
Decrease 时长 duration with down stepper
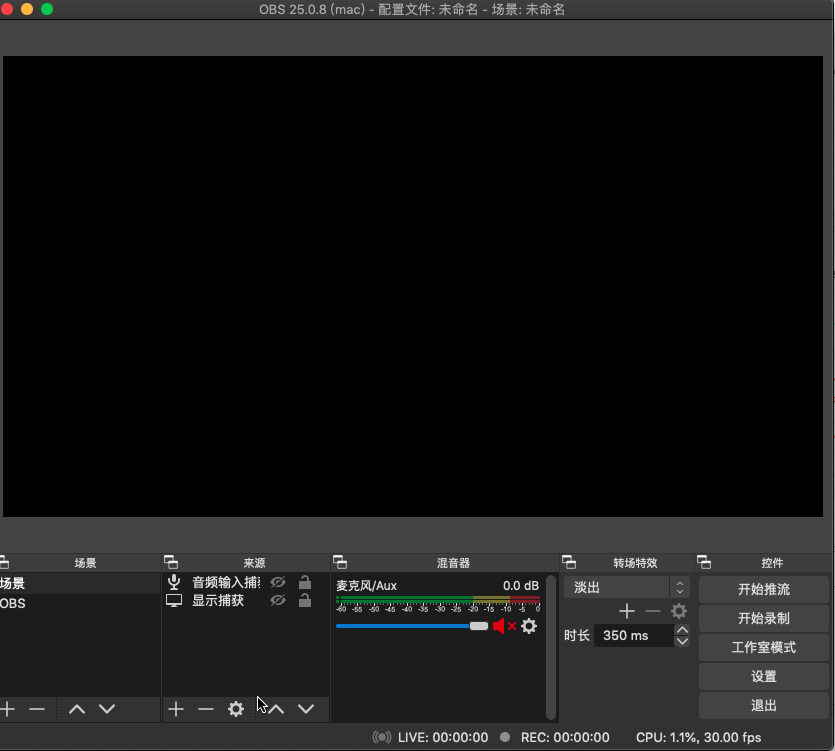(x=682, y=641)
